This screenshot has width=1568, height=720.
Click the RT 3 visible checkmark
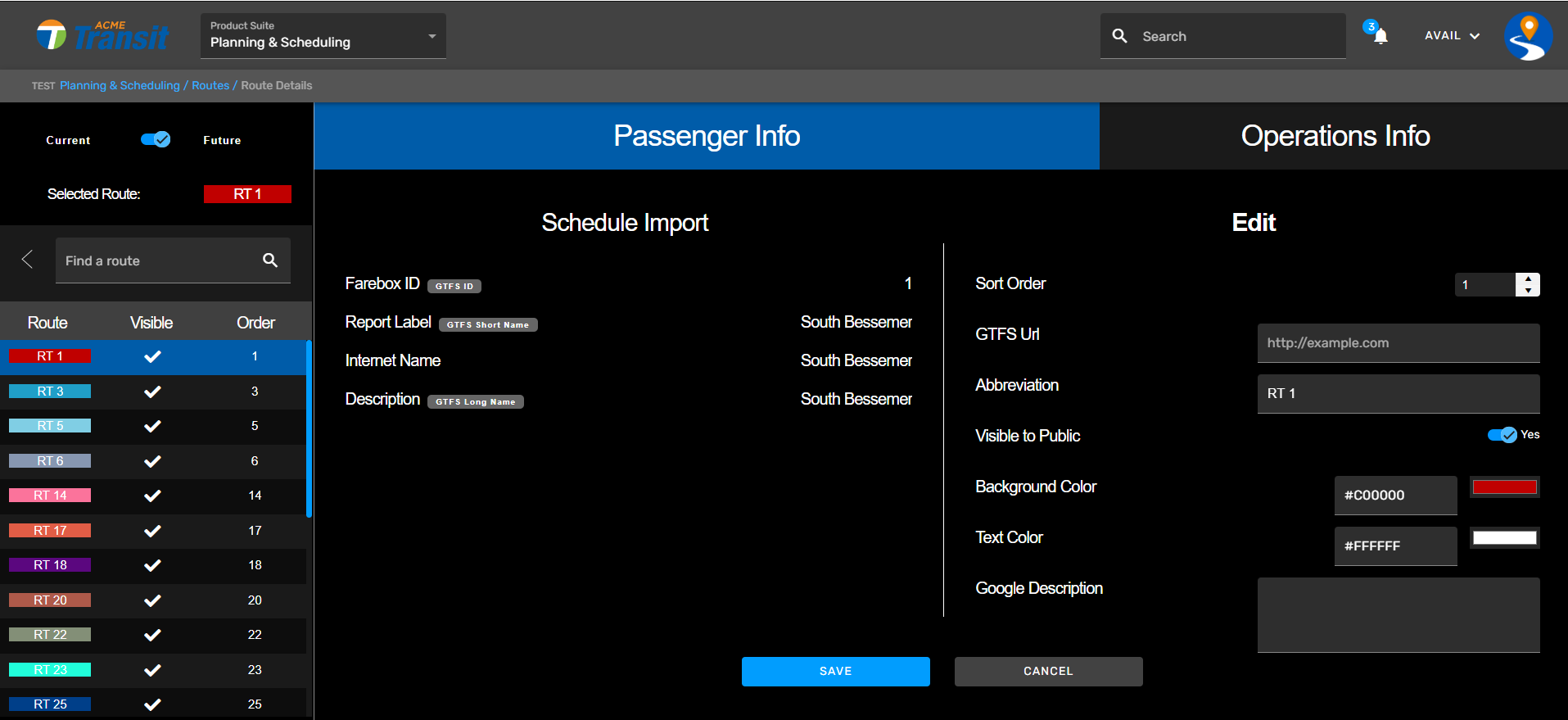coord(152,392)
